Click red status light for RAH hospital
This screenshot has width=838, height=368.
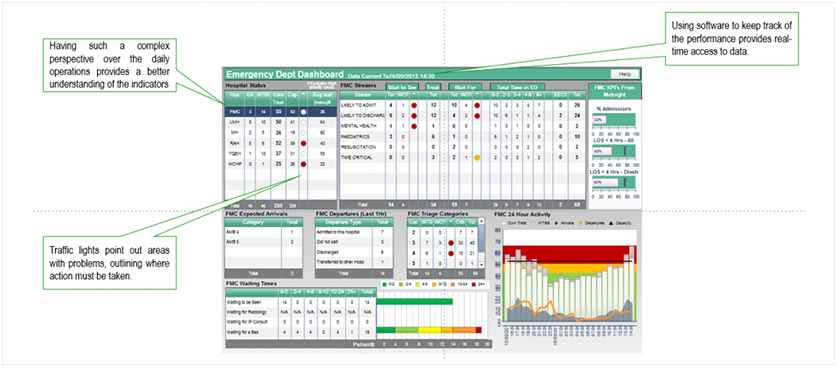[x=304, y=144]
